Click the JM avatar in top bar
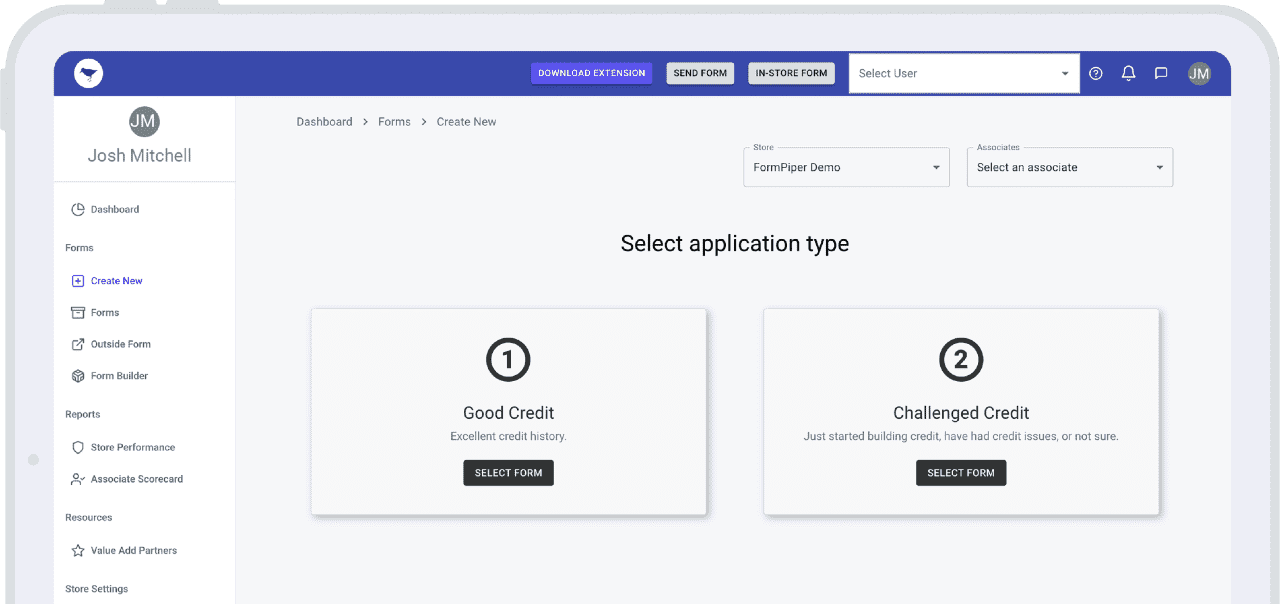This screenshot has width=1280, height=604. (x=1199, y=73)
